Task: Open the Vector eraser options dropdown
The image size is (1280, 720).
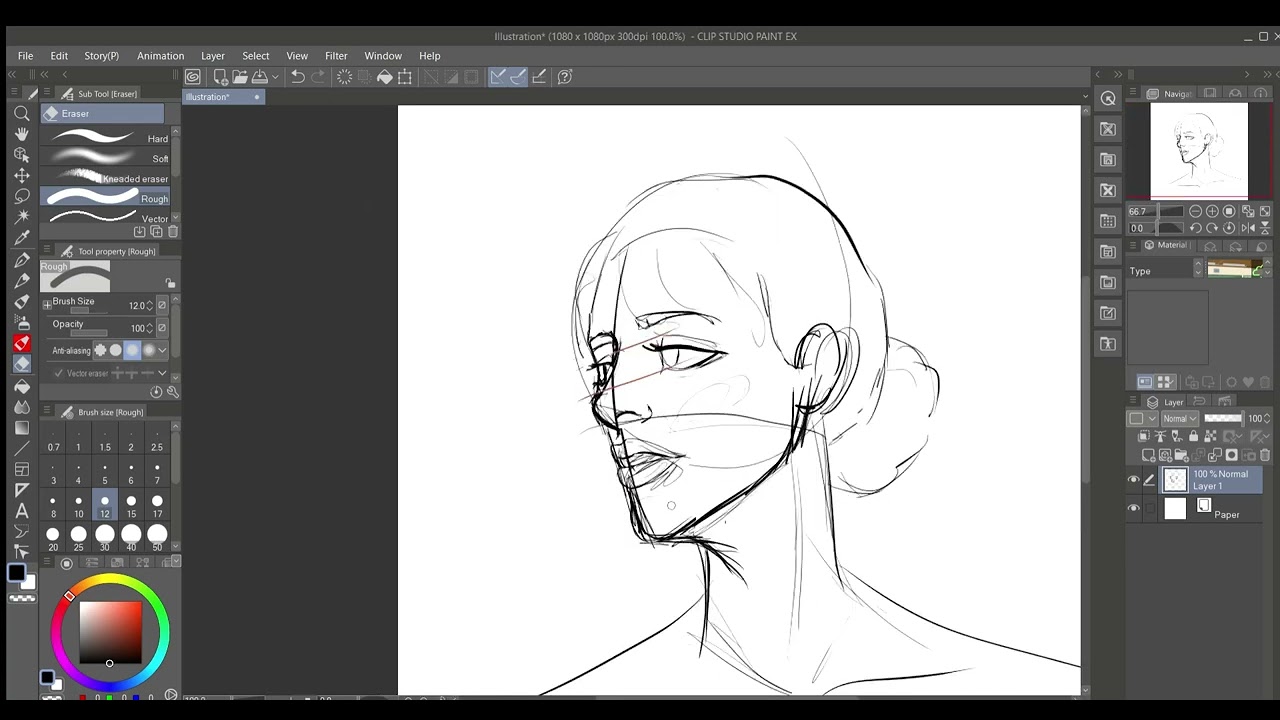Action: point(162,373)
